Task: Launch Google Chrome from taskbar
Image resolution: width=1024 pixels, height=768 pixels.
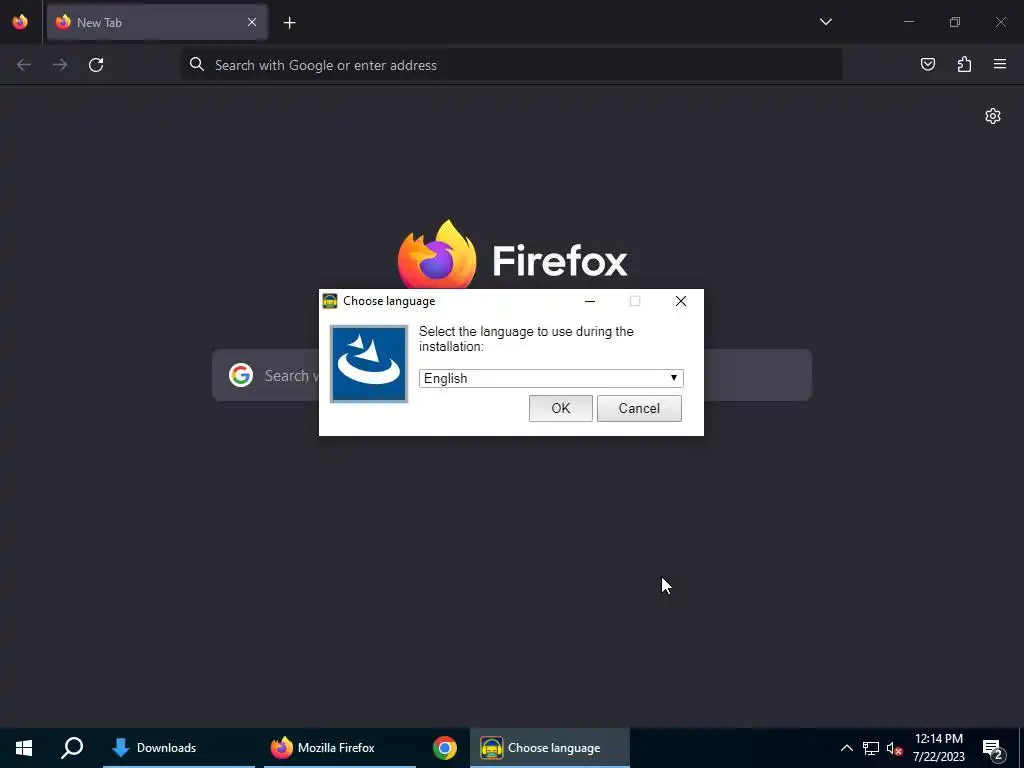Action: (x=444, y=748)
